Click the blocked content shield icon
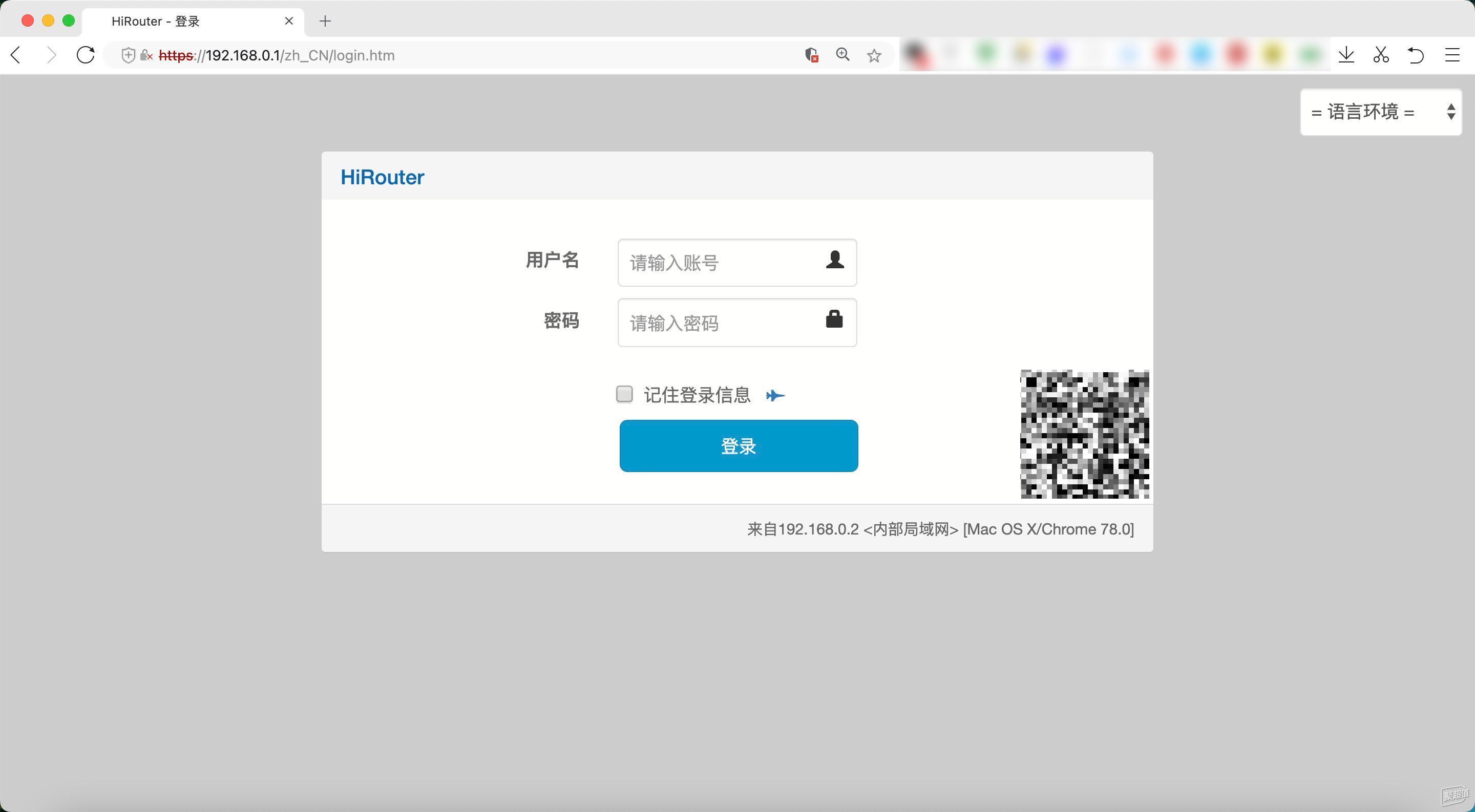 click(811, 55)
